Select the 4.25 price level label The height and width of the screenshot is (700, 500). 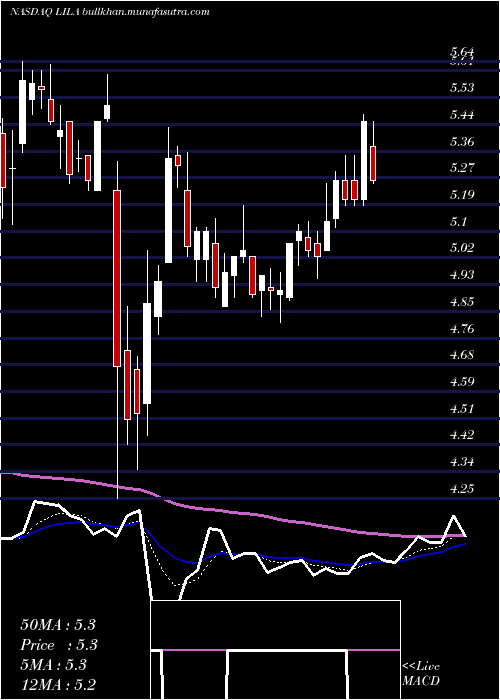(x=462, y=488)
